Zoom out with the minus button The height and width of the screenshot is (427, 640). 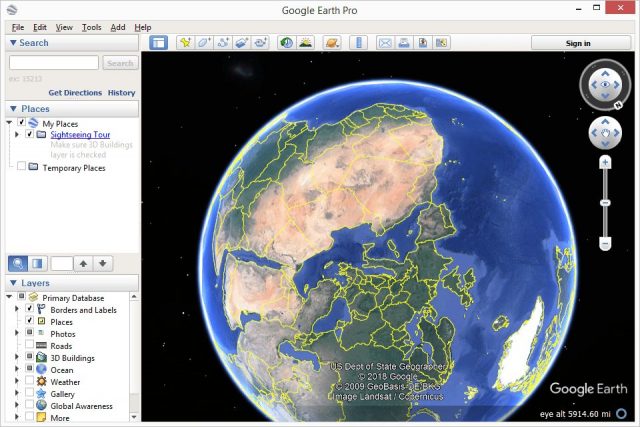605,244
